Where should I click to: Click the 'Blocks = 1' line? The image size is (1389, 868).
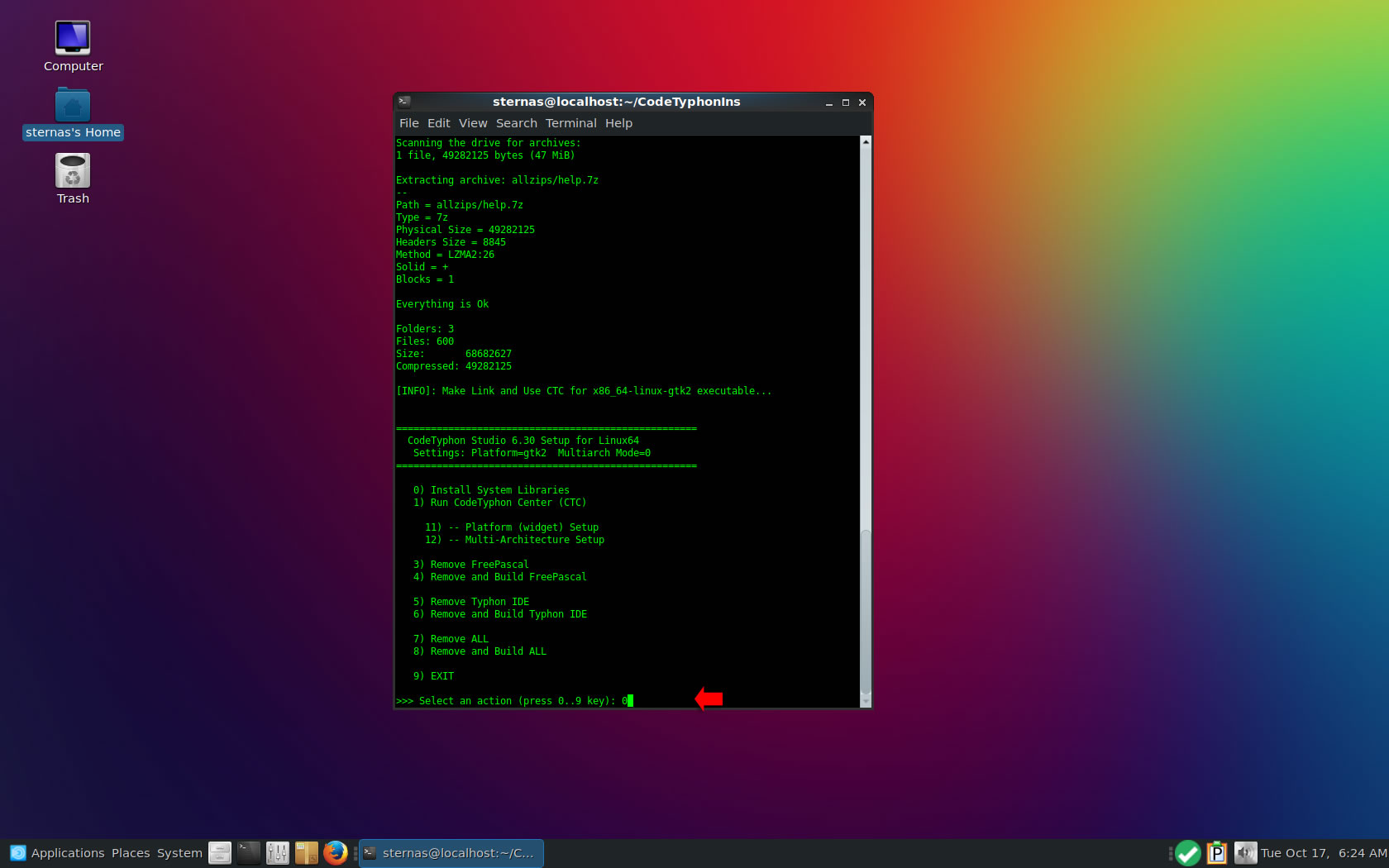[x=425, y=279]
